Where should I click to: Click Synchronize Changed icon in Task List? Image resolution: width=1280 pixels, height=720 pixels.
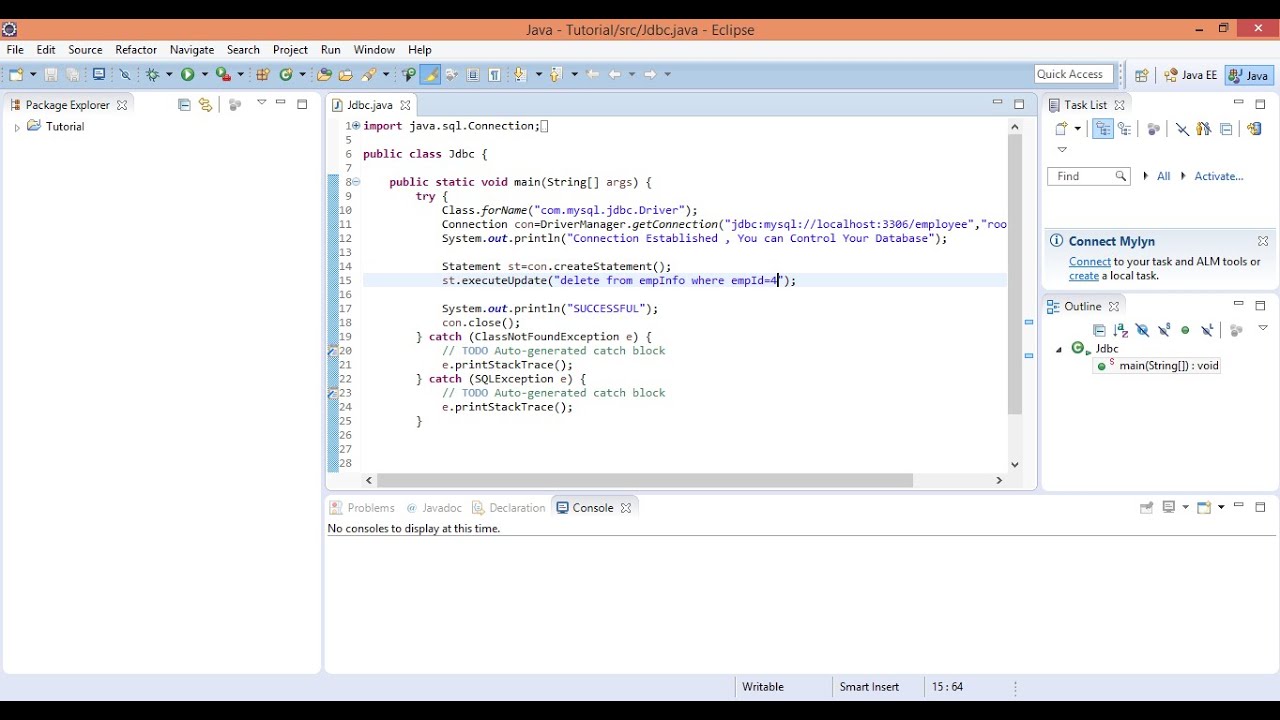pyautogui.click(x=1255, y=129)
